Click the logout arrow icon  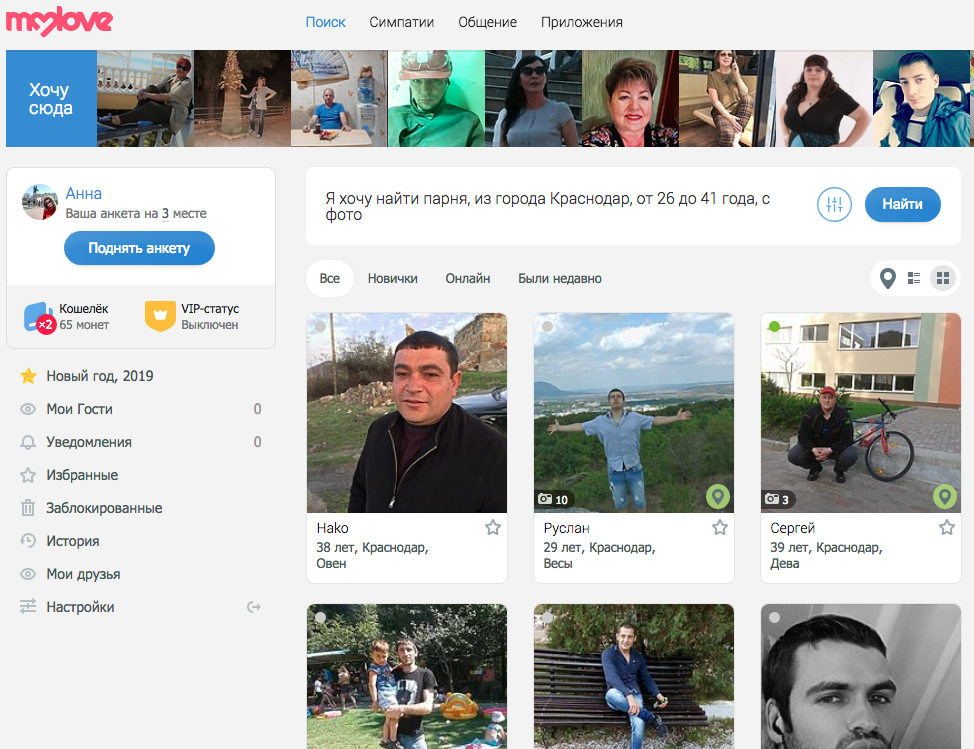click(253, 607)
